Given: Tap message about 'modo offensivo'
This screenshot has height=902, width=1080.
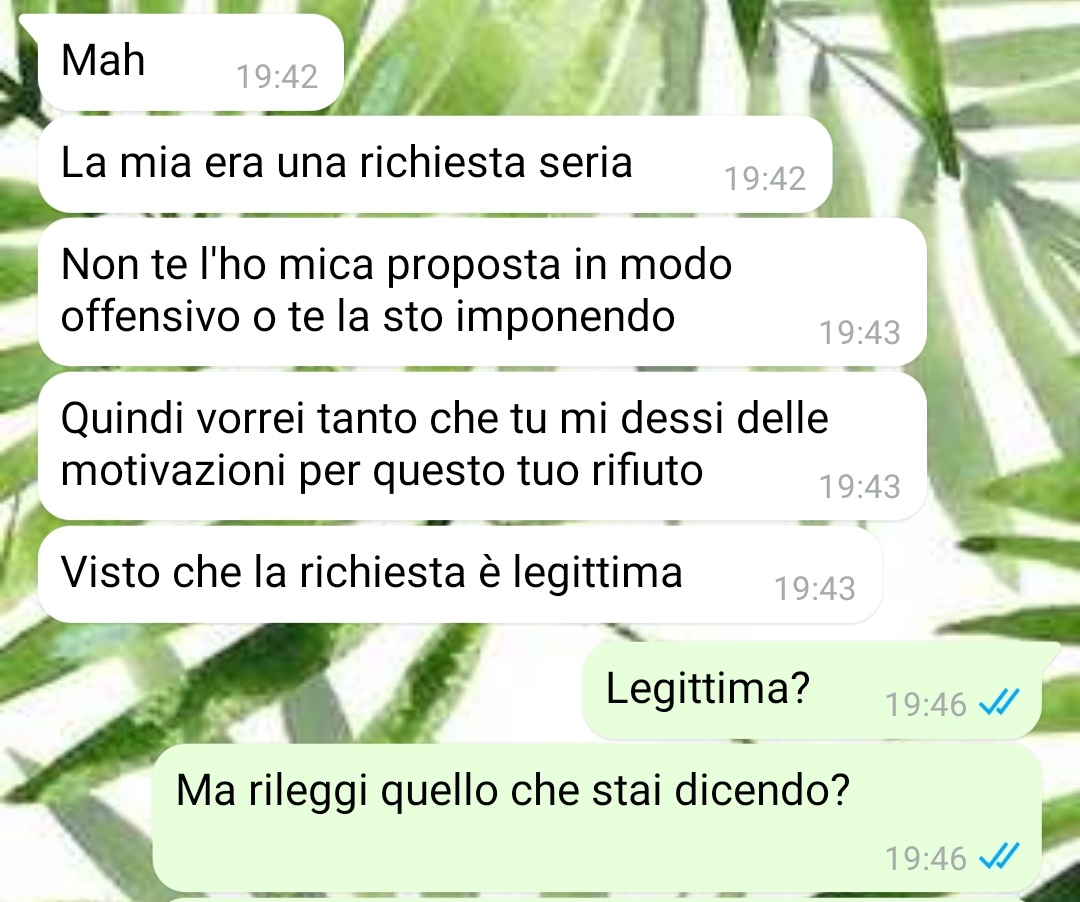Looking at the screenshot, I should (x=482, y=292).
